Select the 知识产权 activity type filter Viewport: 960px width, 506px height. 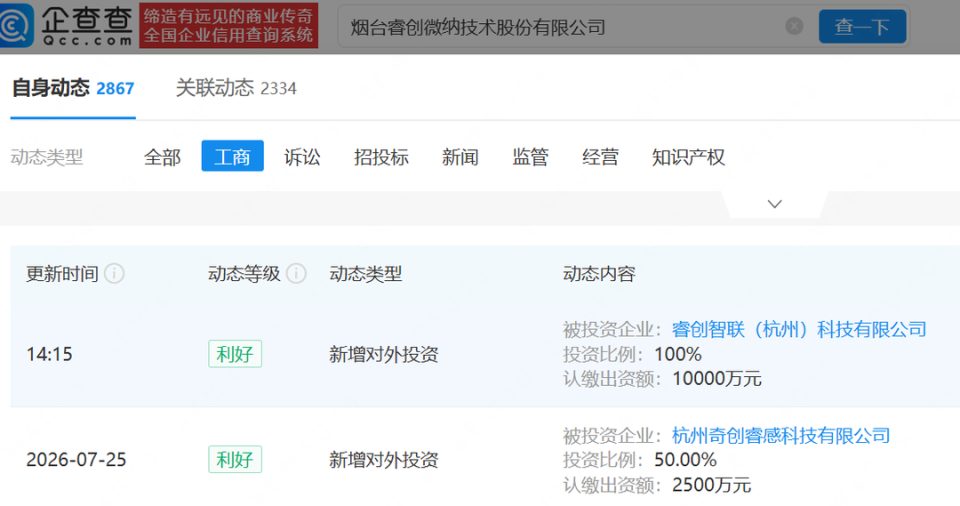688,157
